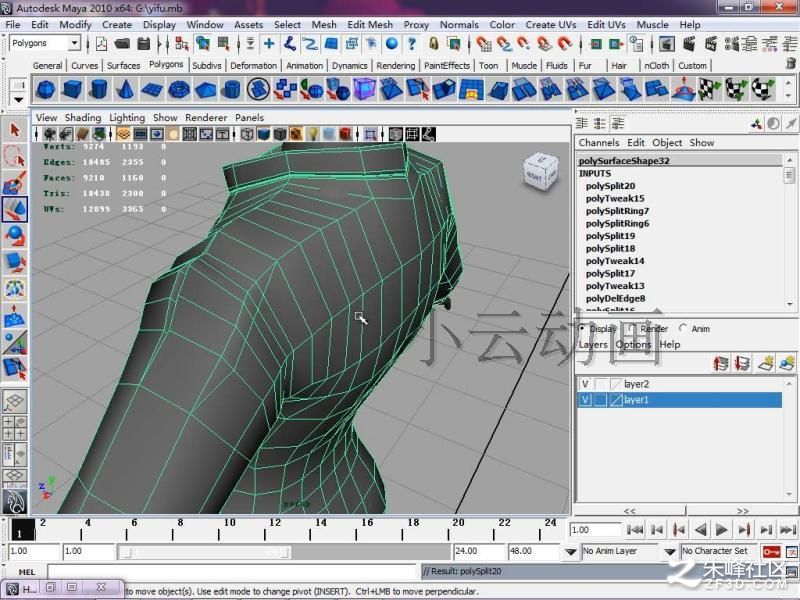Toggle the lock selection padlock icon
The width and height of the screenshot is (800, 600).
433,44
